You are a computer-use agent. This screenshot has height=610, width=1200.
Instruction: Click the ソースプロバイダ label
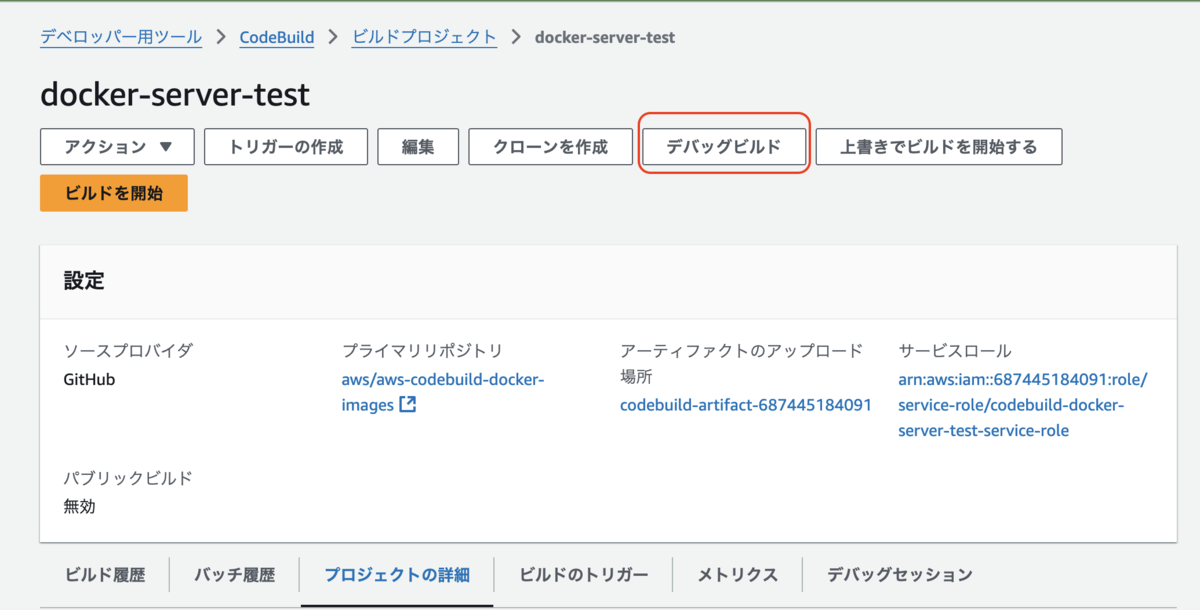(x=128, y=351)
